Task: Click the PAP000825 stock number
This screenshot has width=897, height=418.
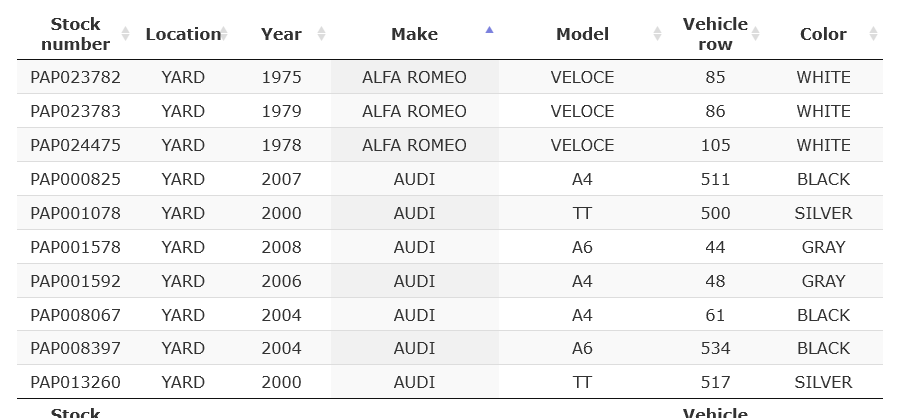Action: pos(75,179)
